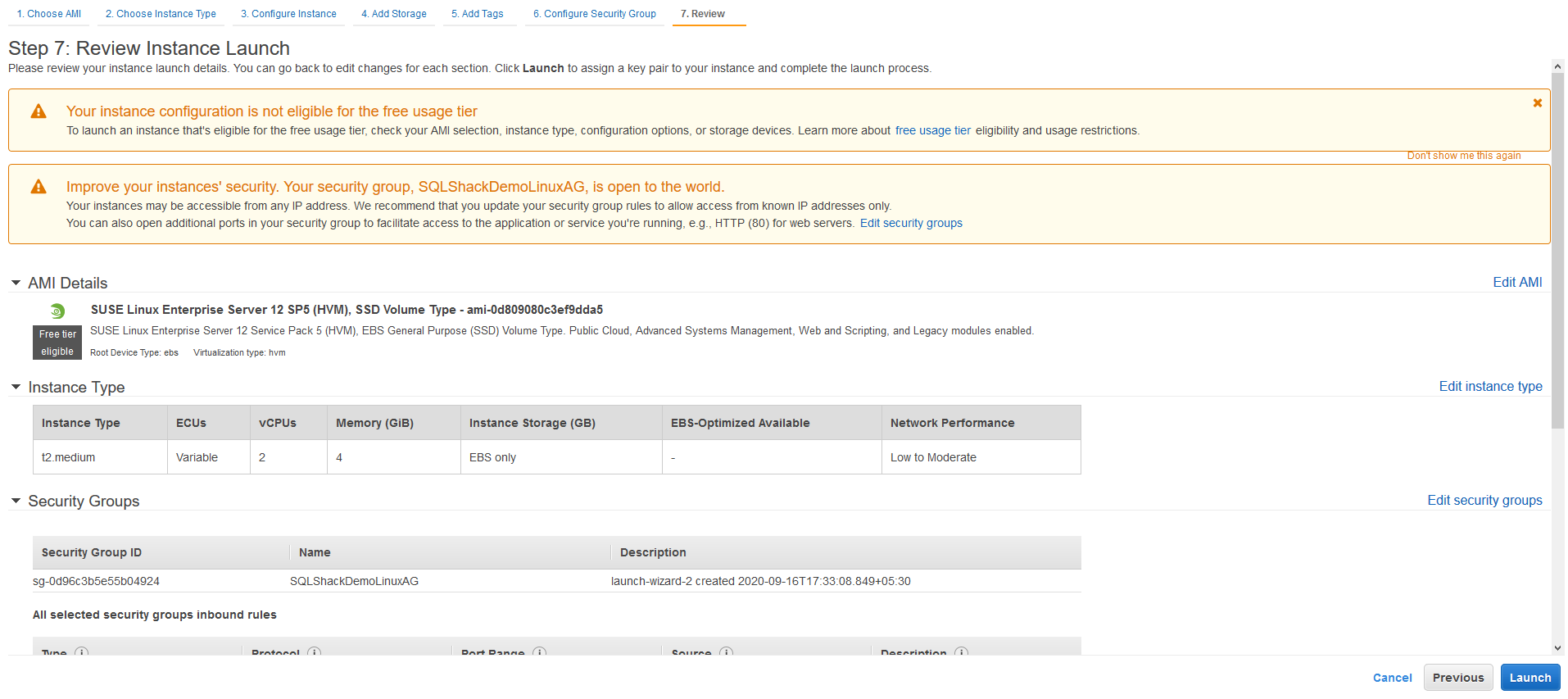Viewport: 1568px width, 699px height.
Task: Click the scrollbar down arrow
Action: click(1557, 648)
